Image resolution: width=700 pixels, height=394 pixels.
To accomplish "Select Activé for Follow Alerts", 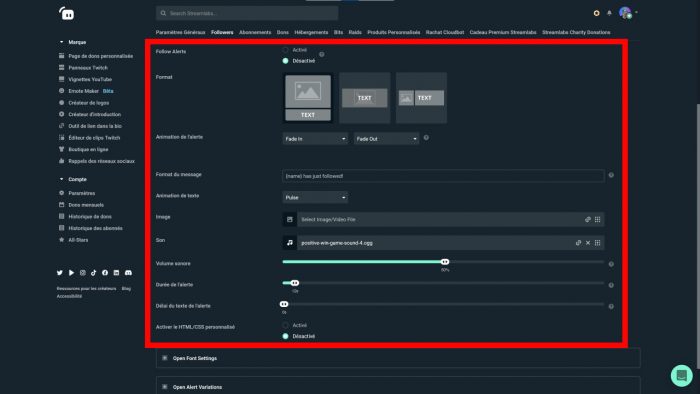I will [x=286, y=50].
